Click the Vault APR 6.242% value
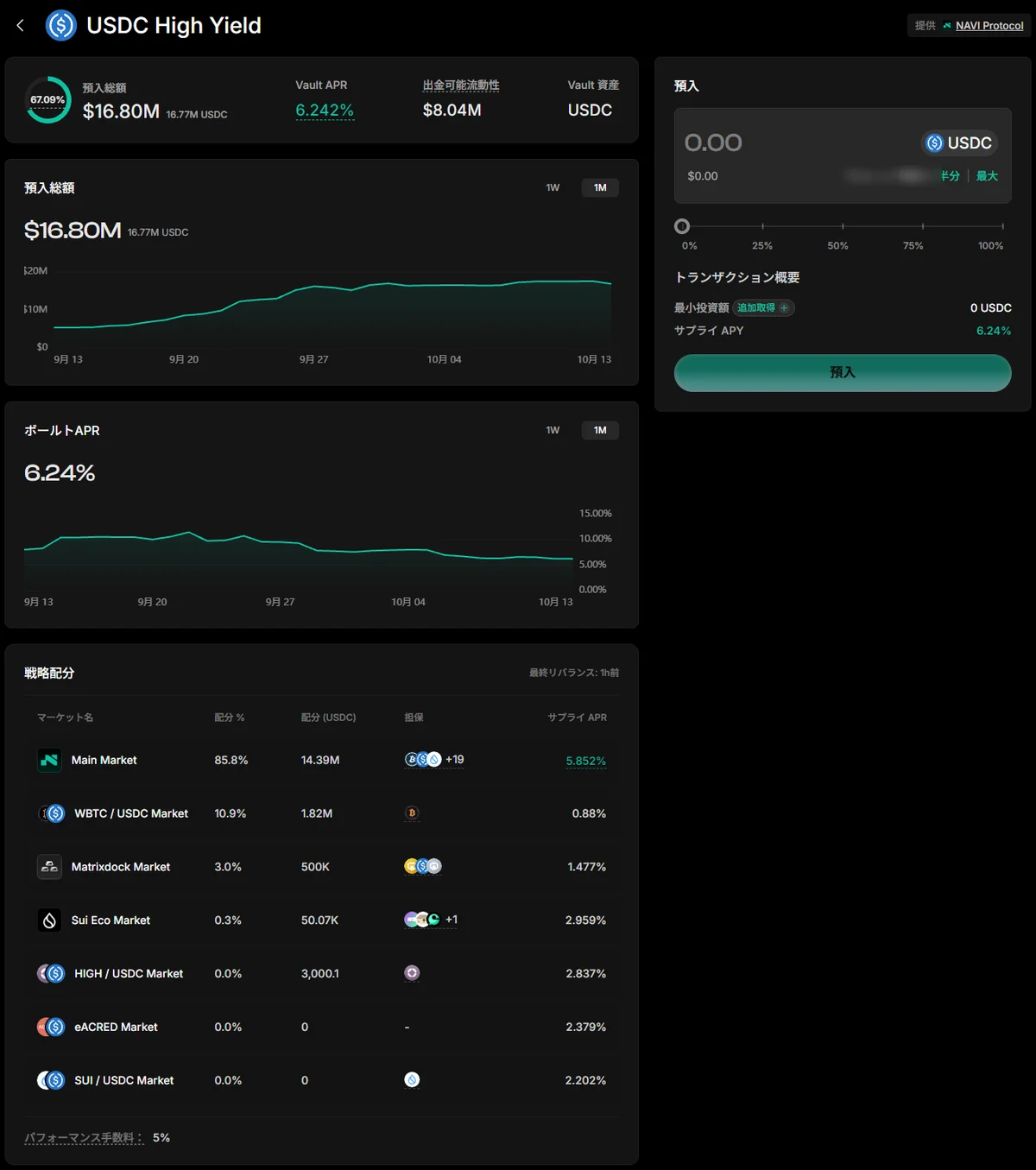 pyautogui.click(x=325, y=111)
